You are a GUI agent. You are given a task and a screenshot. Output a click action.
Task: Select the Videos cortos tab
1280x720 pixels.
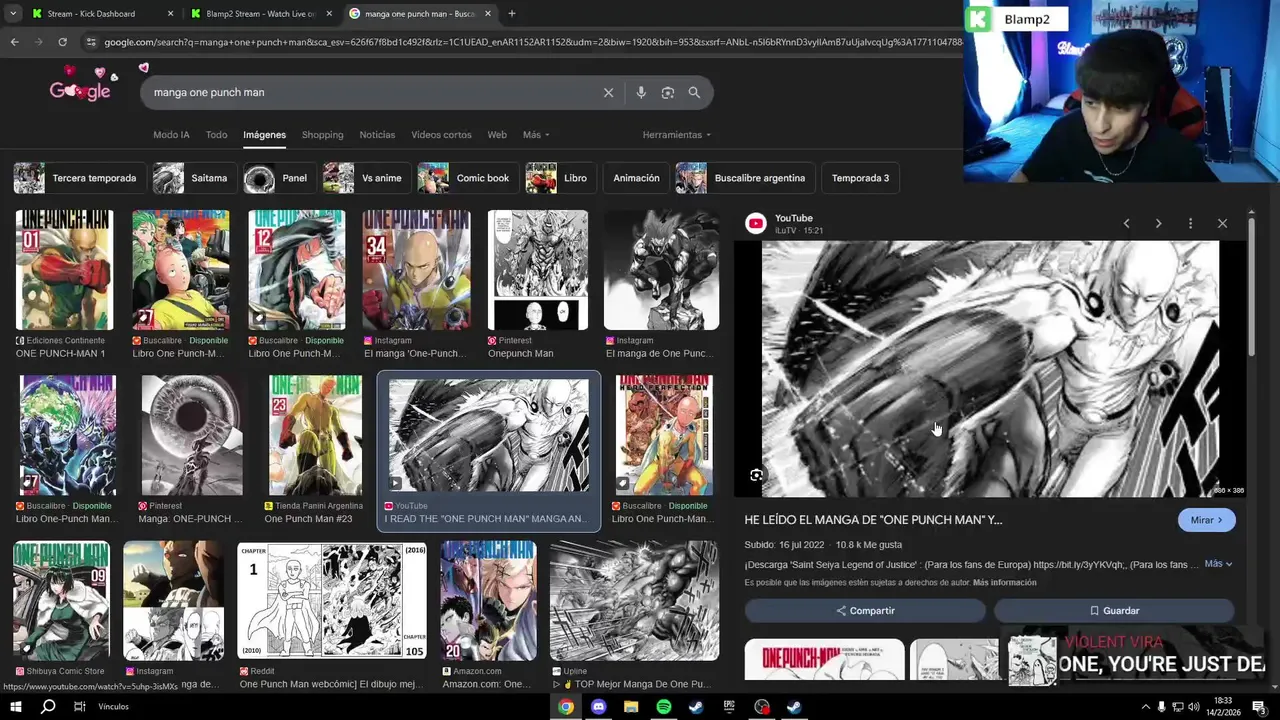(x=441, y=135)
